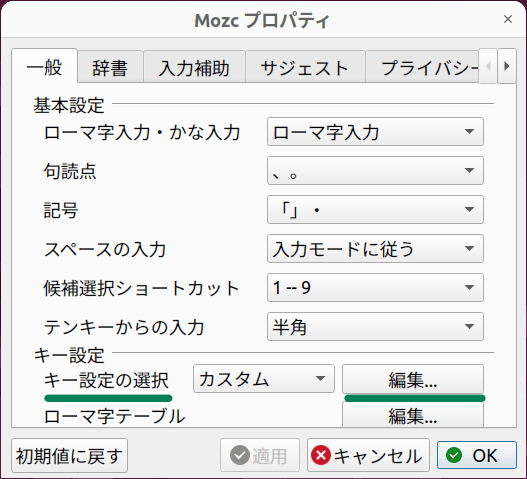Click 初期値に戻す button

69,455
